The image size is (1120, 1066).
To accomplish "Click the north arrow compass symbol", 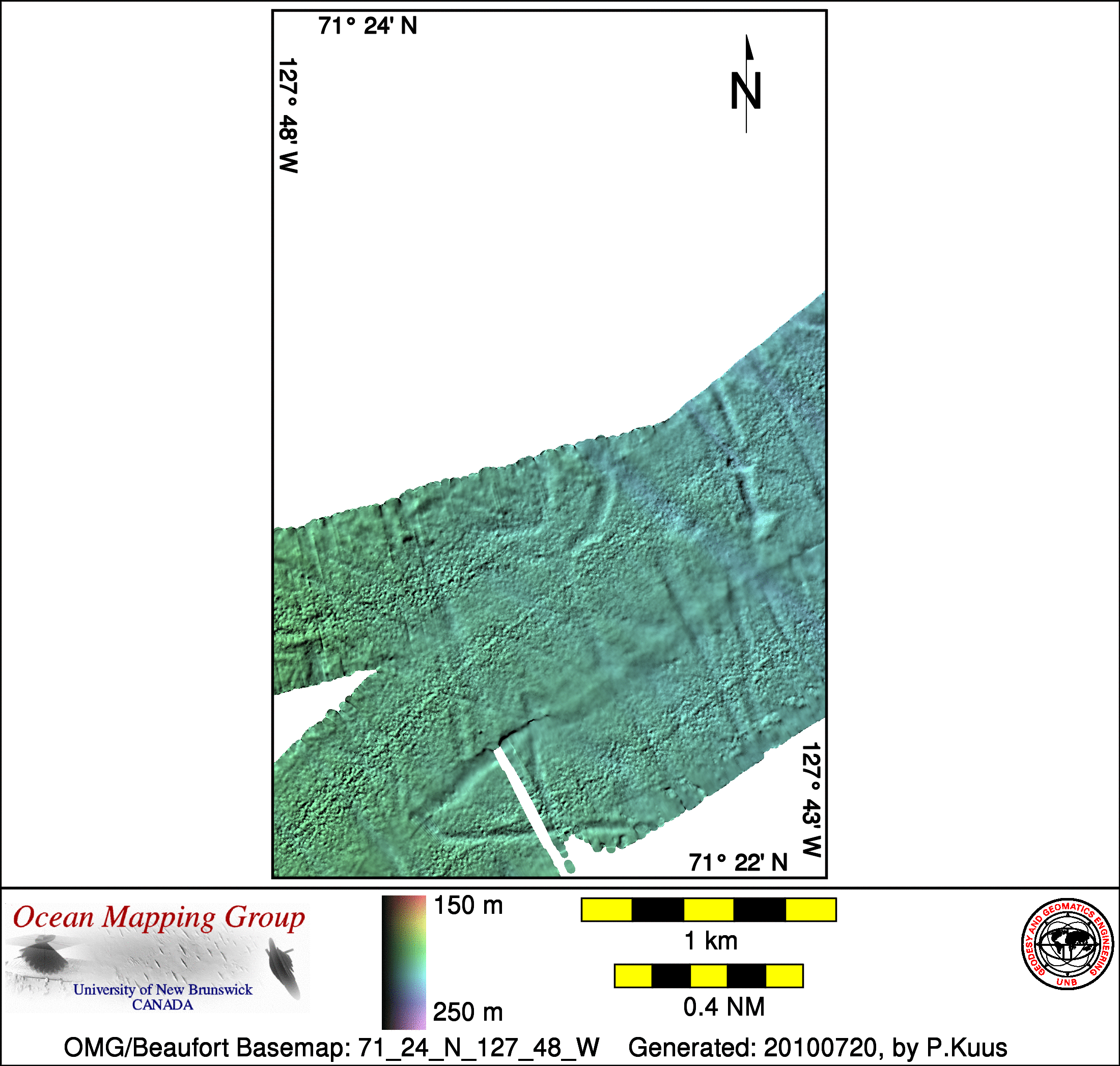I will coord(745,85).
